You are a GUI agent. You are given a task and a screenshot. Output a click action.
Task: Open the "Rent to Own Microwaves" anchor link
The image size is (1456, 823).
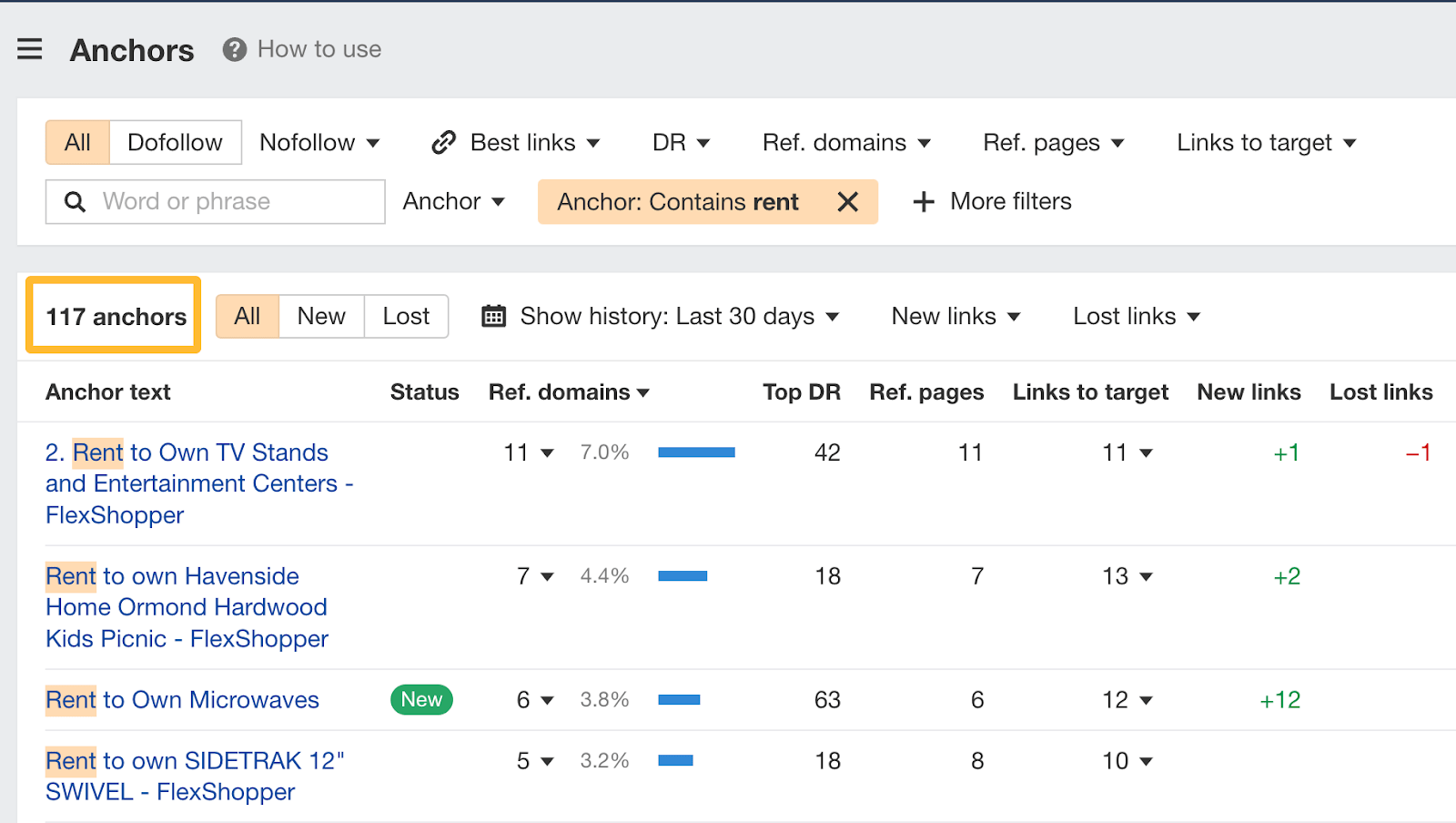point(181,699)
